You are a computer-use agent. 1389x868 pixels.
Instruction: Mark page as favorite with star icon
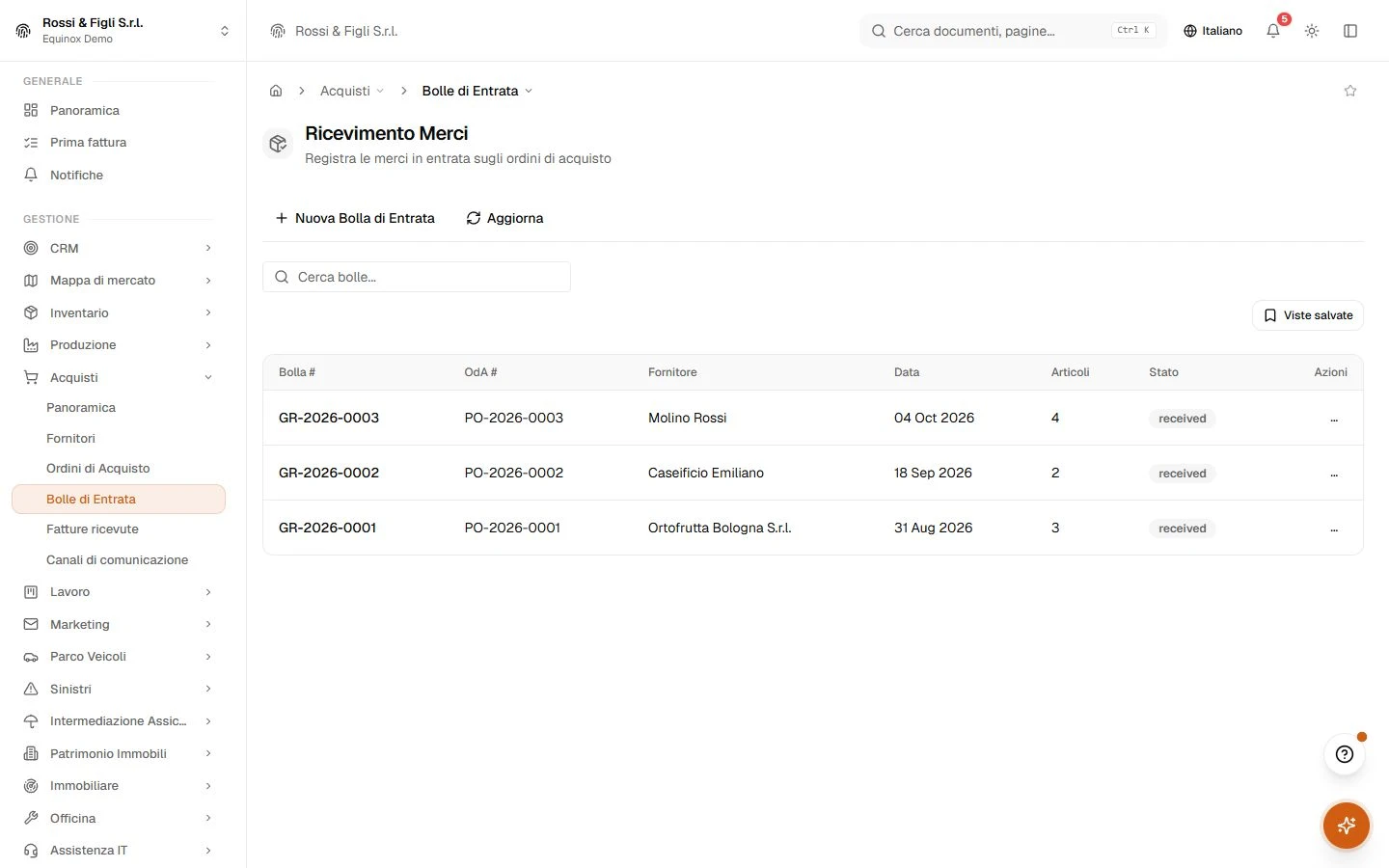click(1350, 91)
